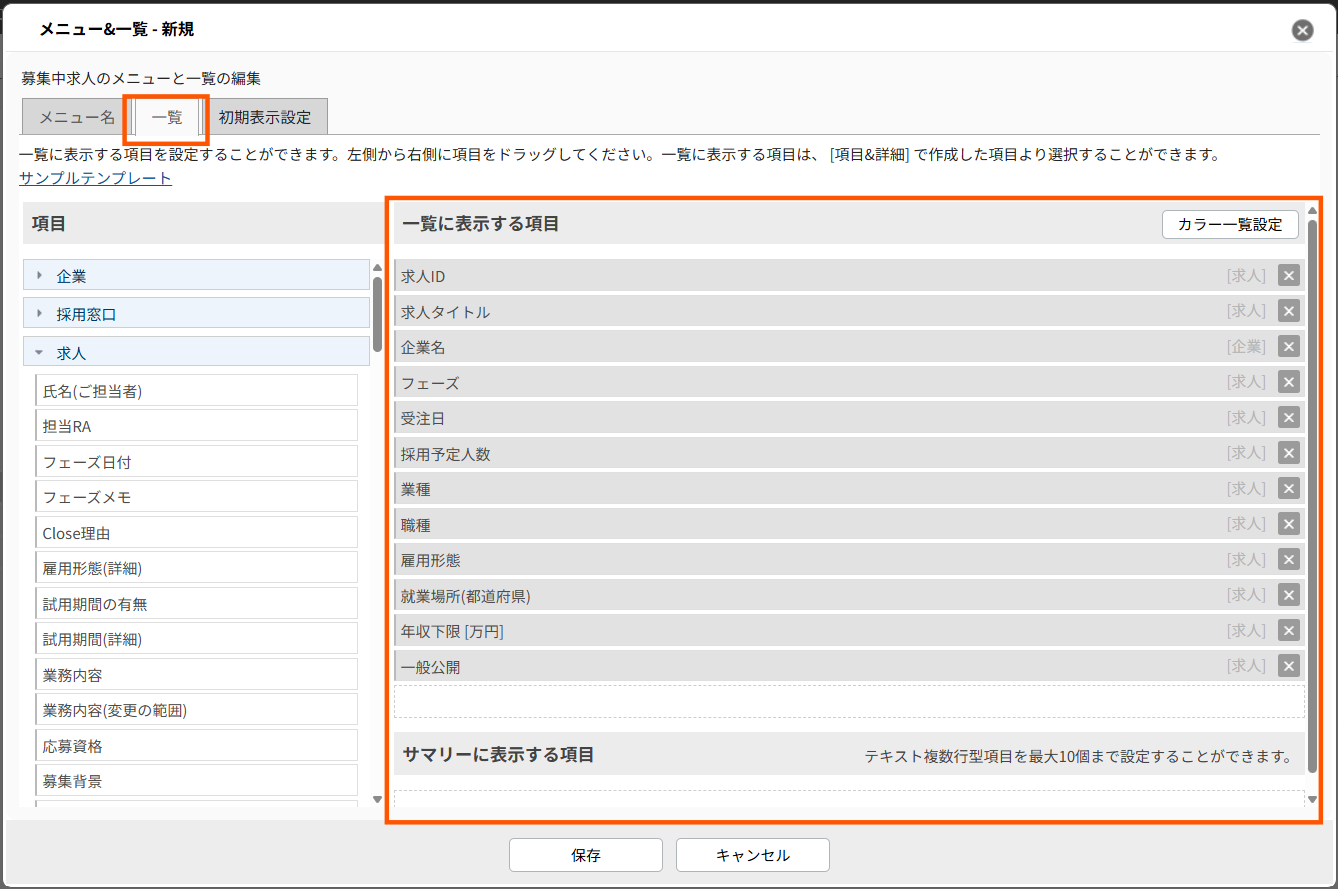1338x889 pixels.
Task: Select the Close理由 item
Action: pyautogui.click(x=196, y=533)
